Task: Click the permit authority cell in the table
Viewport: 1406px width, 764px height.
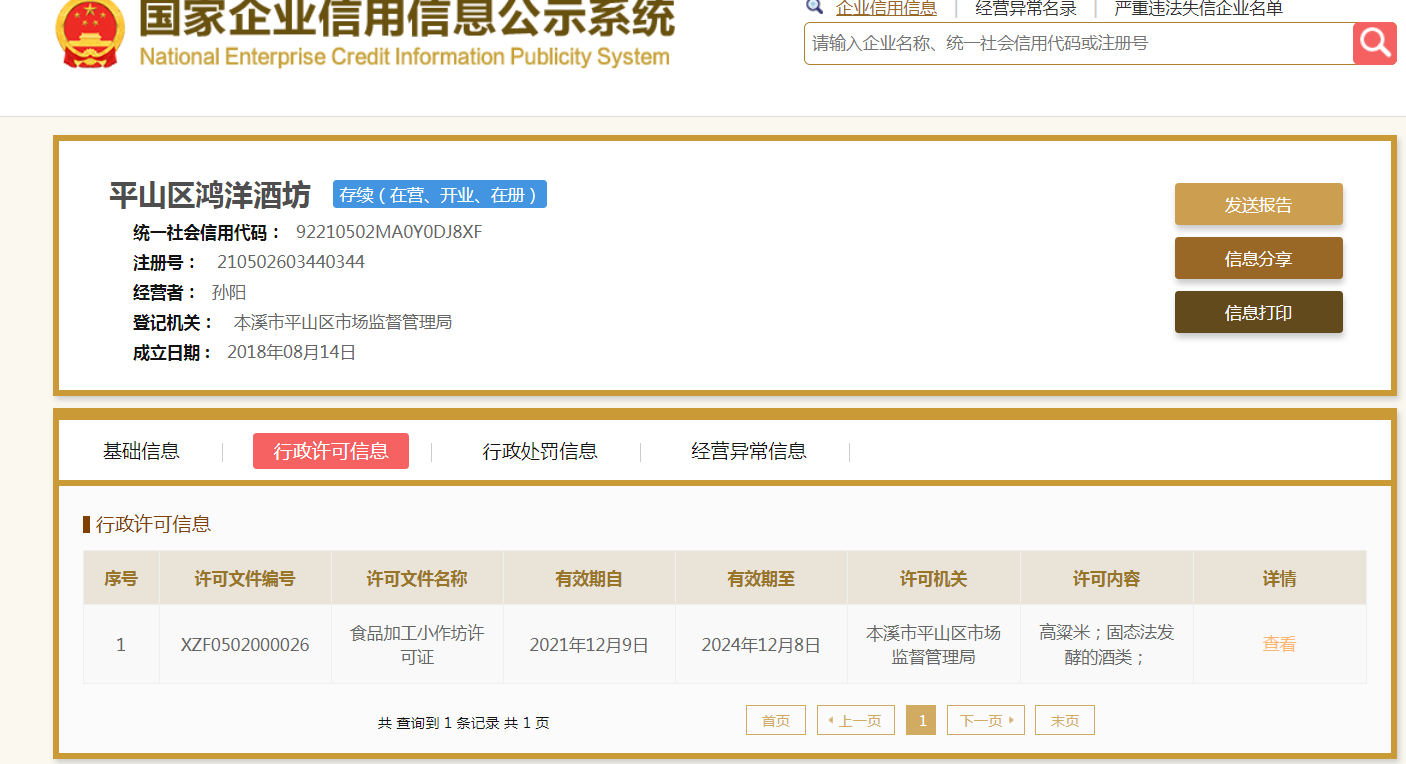Action: pos(934,645)
